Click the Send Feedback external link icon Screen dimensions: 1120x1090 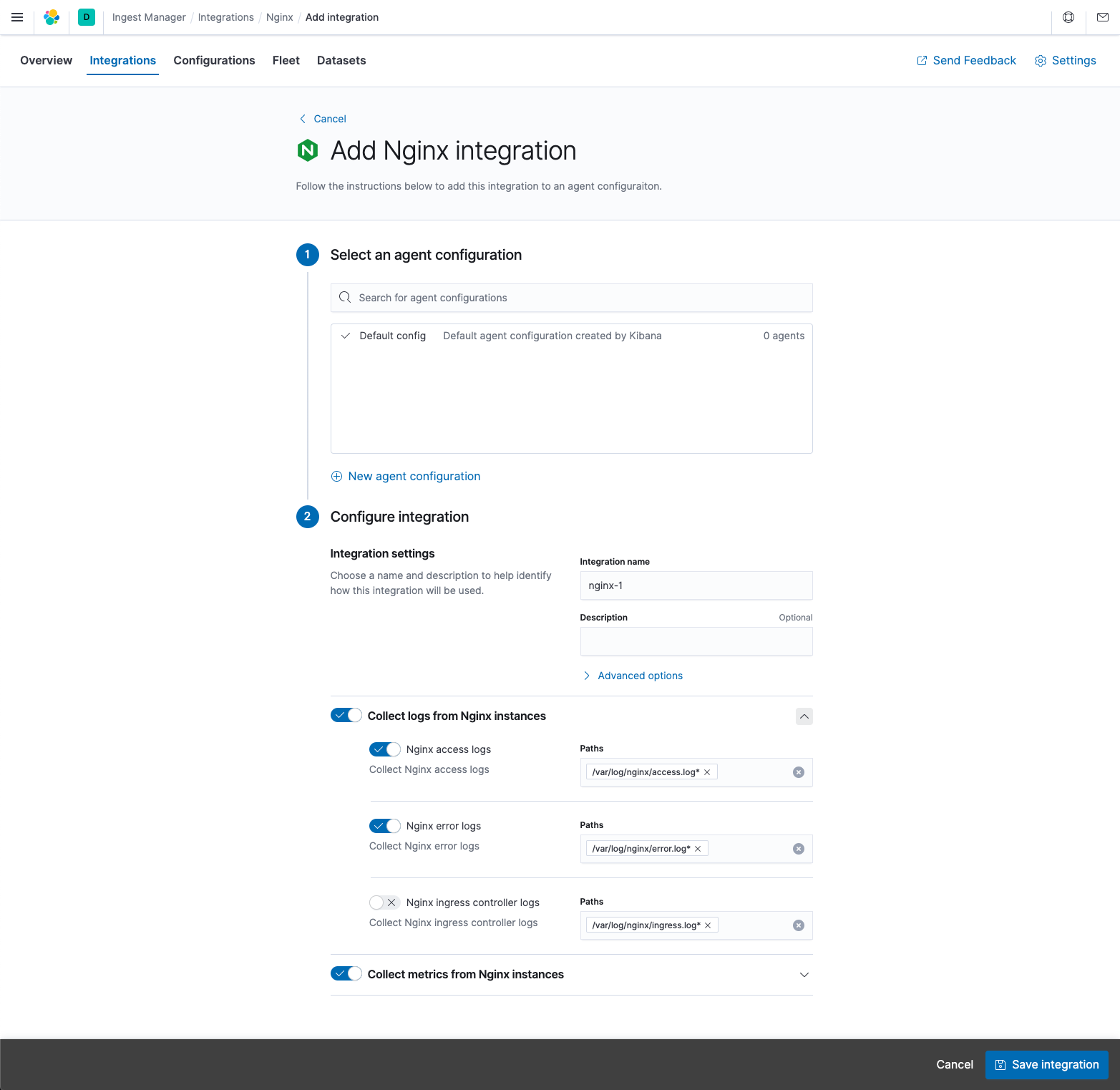[922, 61]
